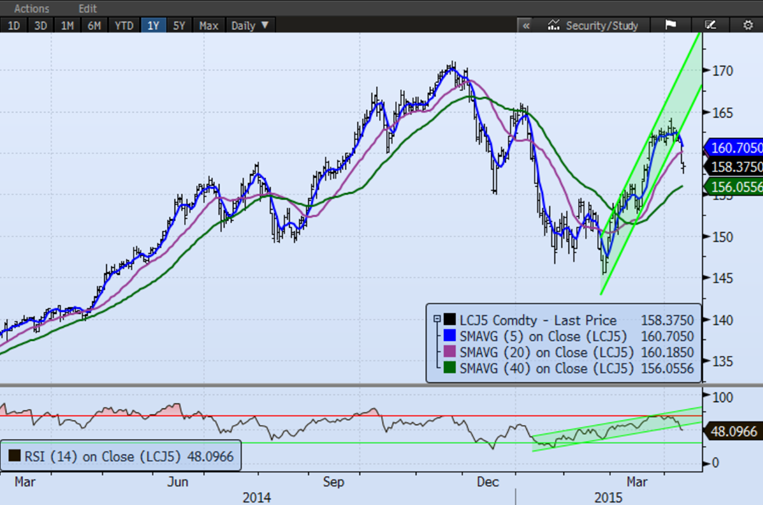
Task: Click the flag event marker icon
Action: [670, 24]
